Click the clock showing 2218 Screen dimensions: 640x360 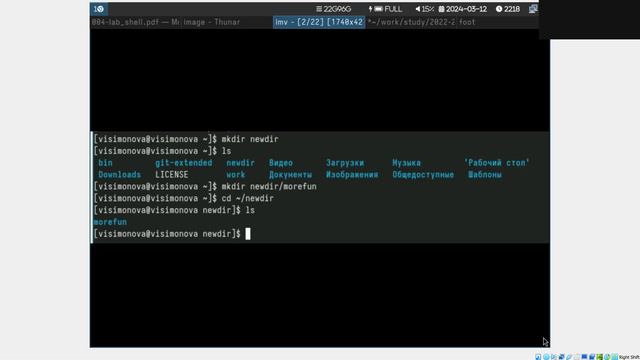(508, 9)
